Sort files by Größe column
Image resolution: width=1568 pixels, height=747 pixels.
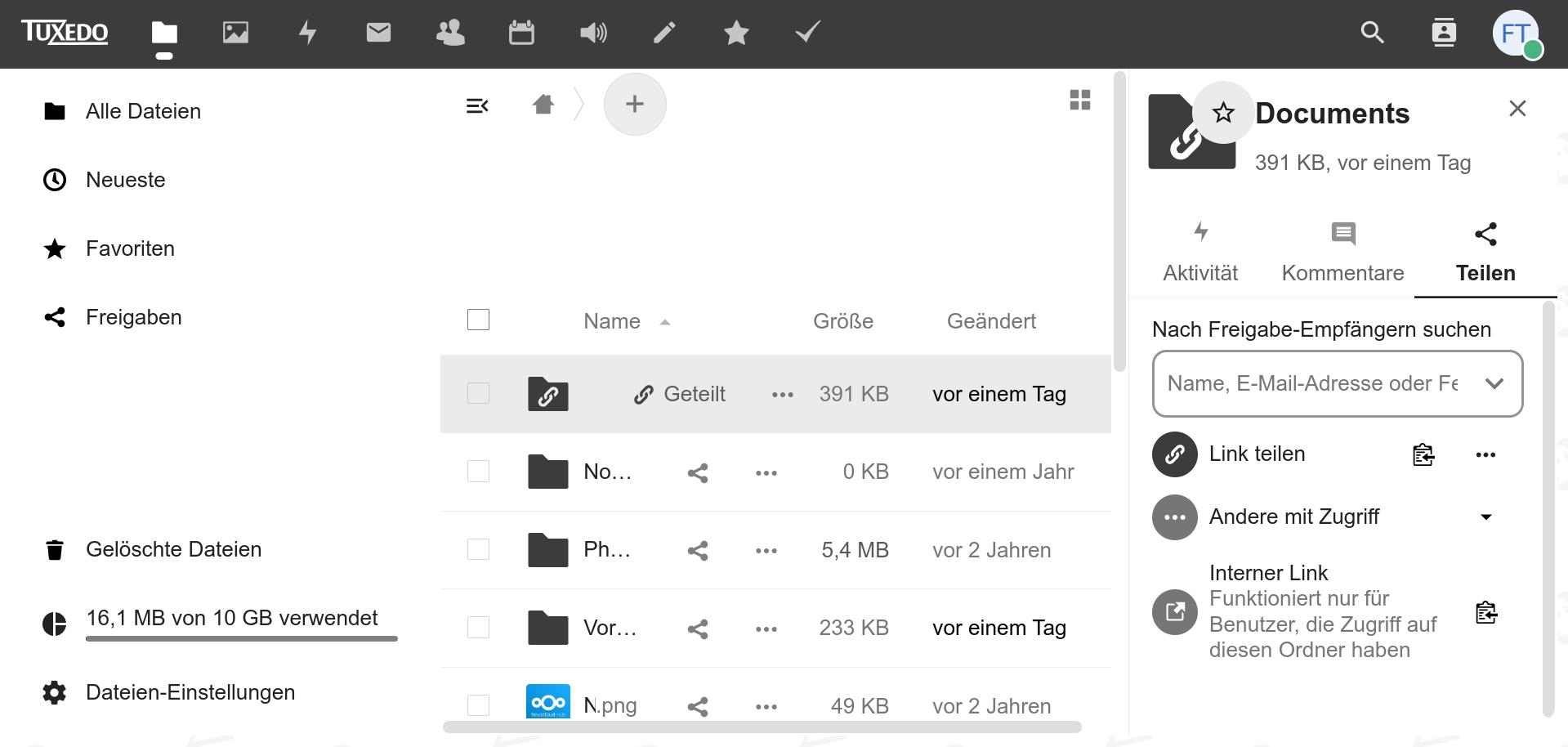pyautogui.click(x=843, y=321)
